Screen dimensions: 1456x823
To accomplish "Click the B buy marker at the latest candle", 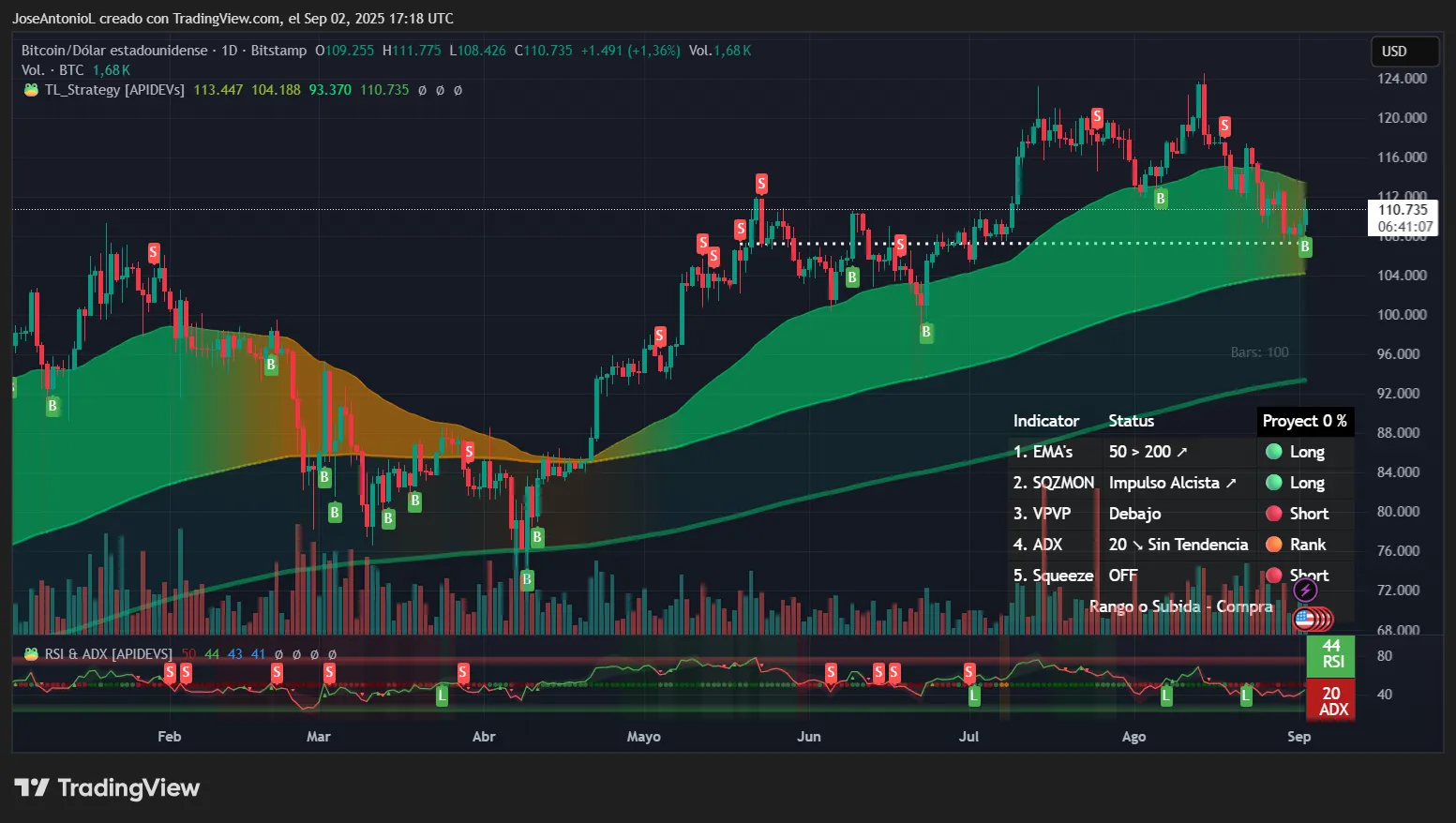I will (1304, 247).
